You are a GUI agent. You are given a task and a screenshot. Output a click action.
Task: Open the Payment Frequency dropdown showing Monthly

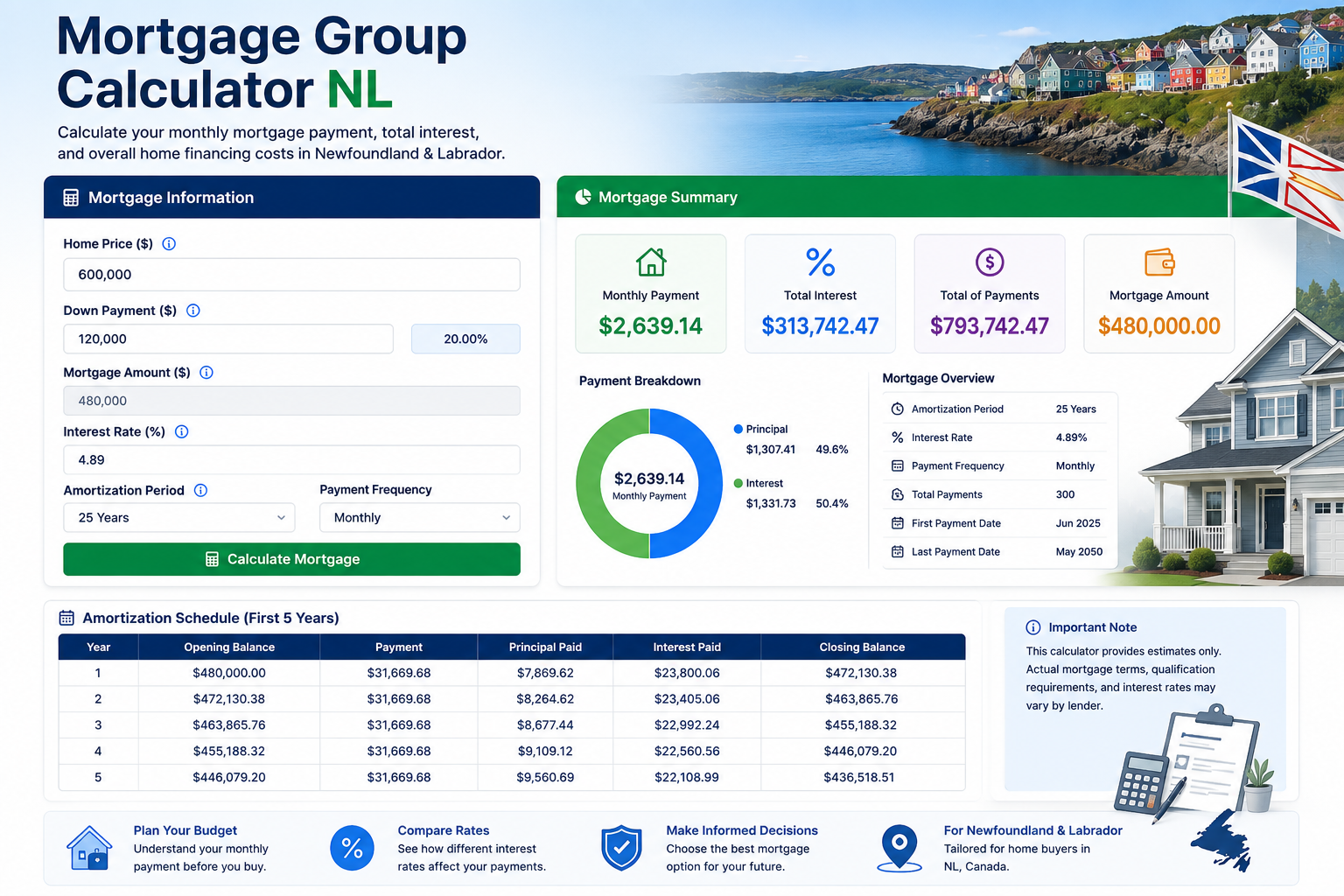point(420,518)
